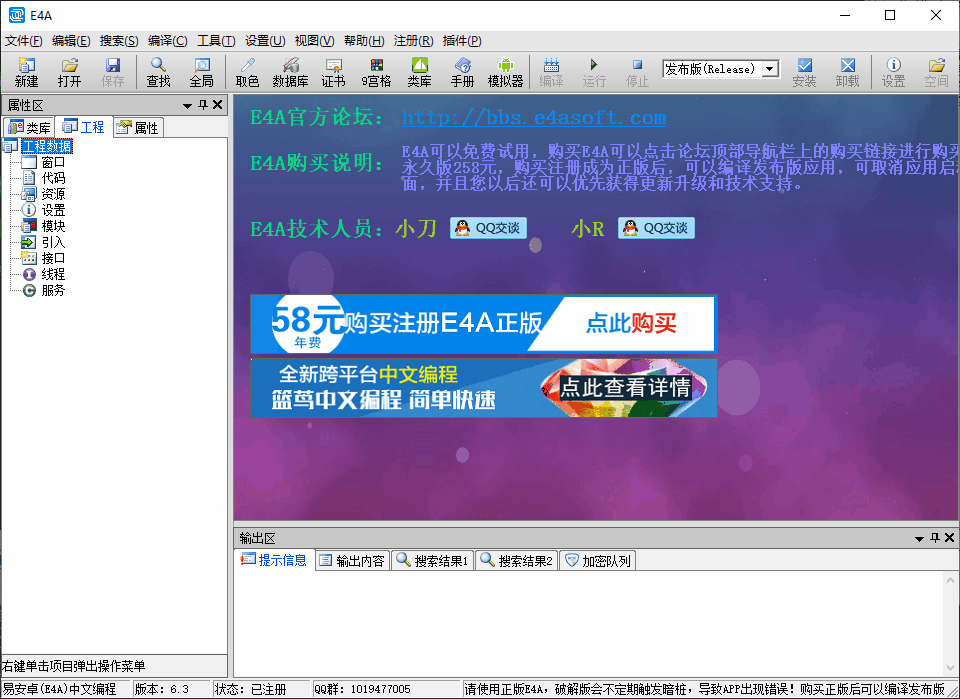Switch to the 类库 panel tab
This screenshot has height=699, width=960.
[29, 128]
